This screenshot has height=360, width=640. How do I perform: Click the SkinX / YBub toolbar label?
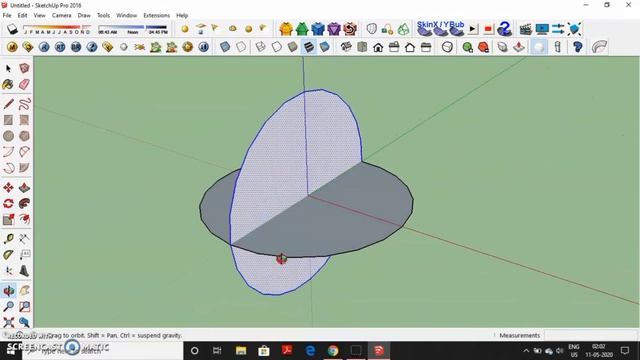point(440,24)
